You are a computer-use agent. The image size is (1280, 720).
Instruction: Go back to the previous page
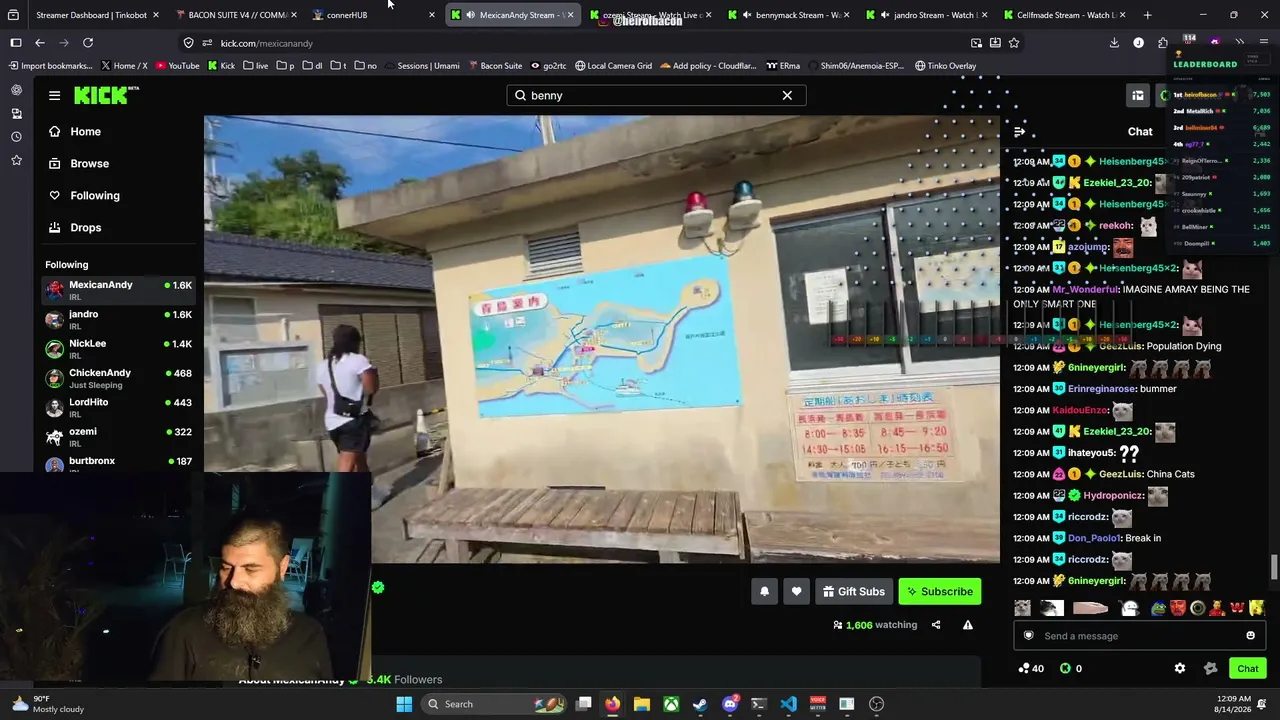click(x=40, y=43)
